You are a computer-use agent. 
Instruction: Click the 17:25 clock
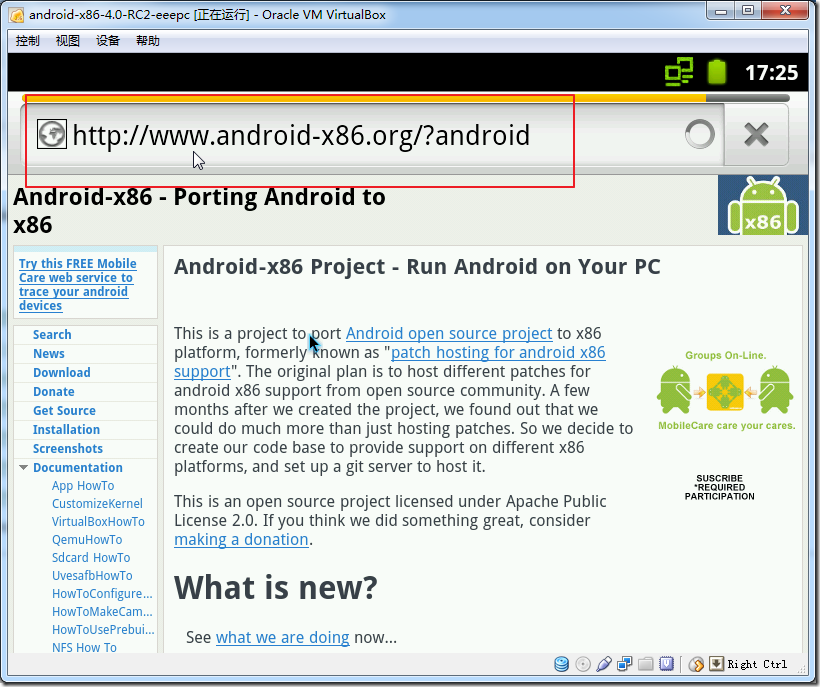(771, 72)
